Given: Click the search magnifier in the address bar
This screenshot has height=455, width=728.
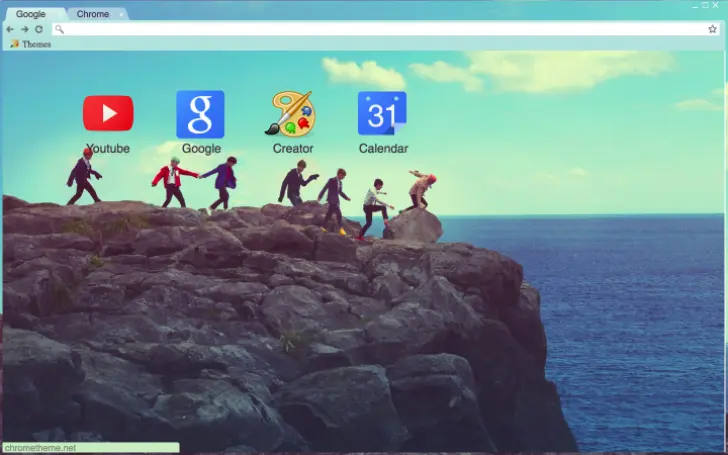Looking at the screenshot, I should click(x=59, y=29).
